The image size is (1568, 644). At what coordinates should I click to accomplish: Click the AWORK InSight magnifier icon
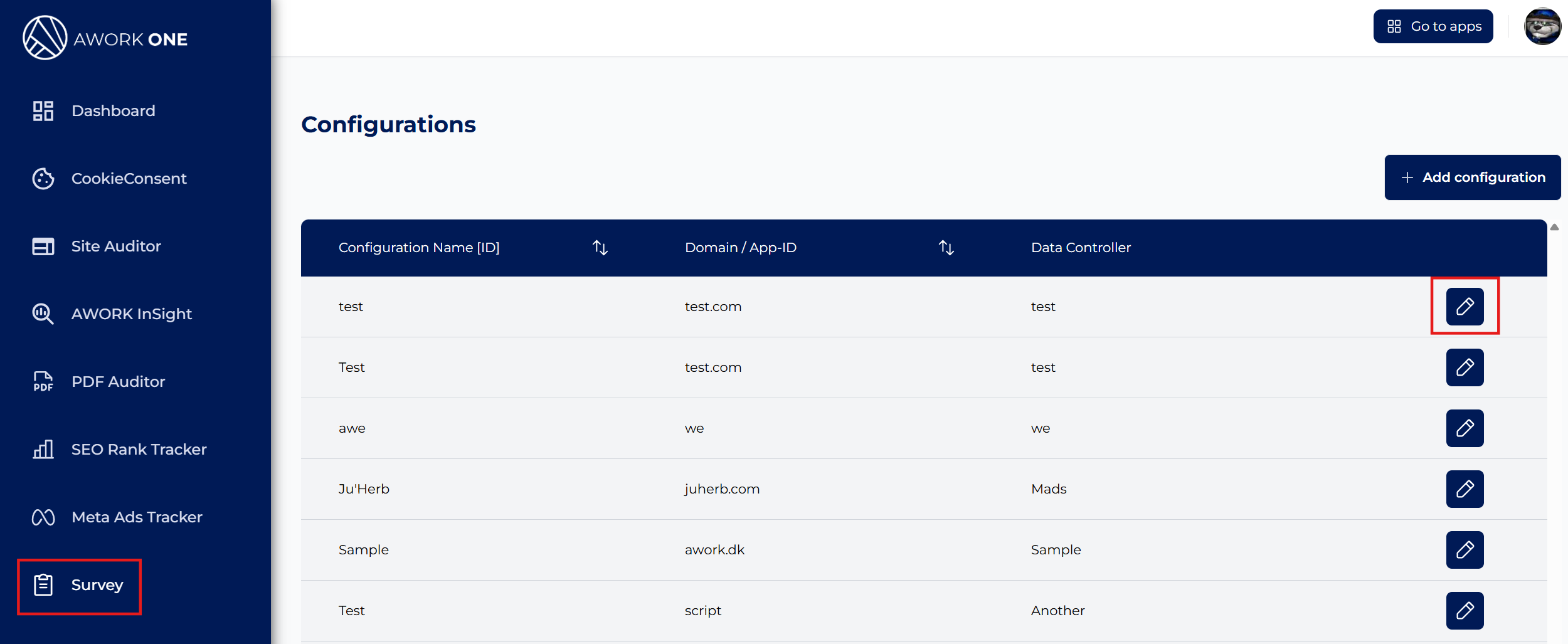click(x=43, y=314)
